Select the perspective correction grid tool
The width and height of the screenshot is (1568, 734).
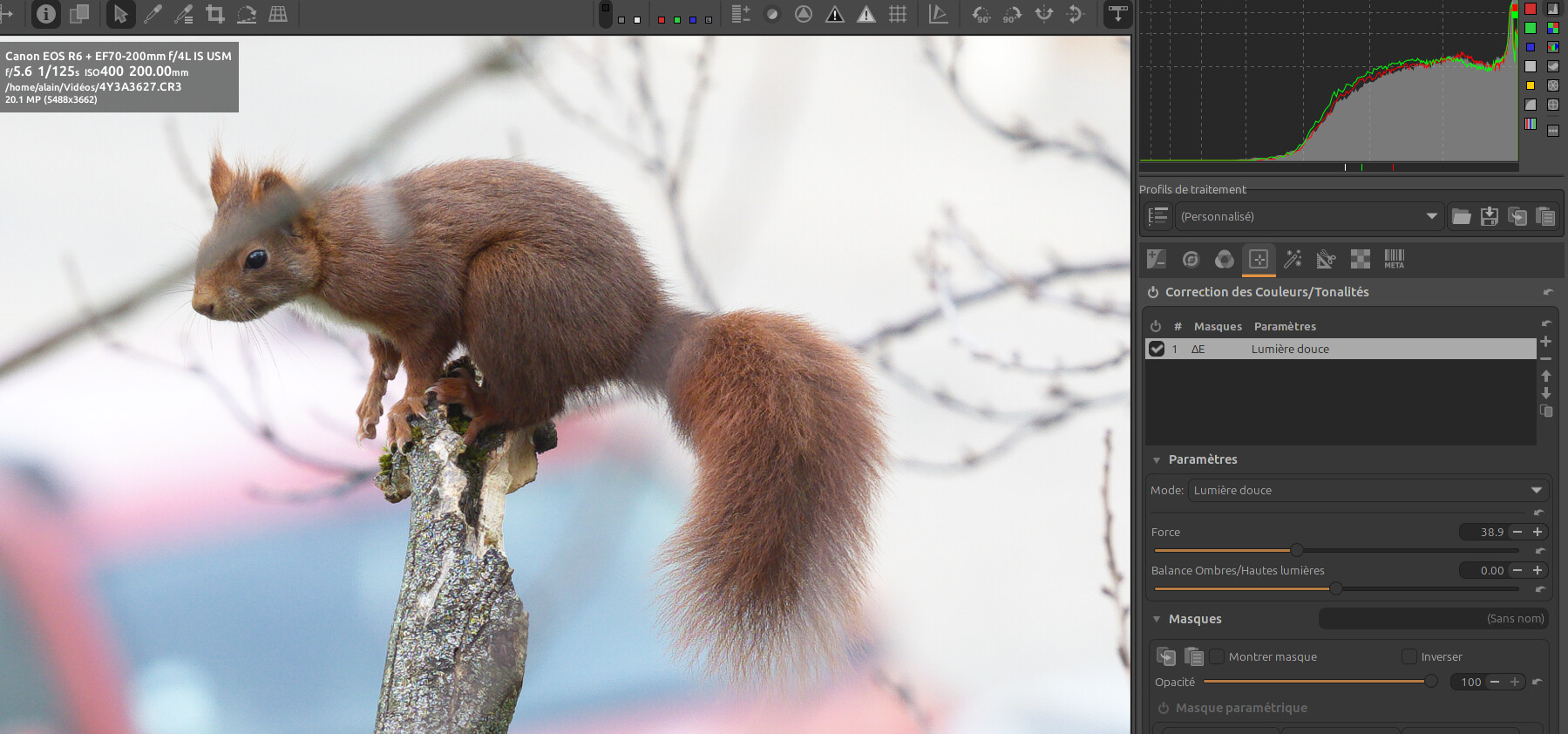278,14
